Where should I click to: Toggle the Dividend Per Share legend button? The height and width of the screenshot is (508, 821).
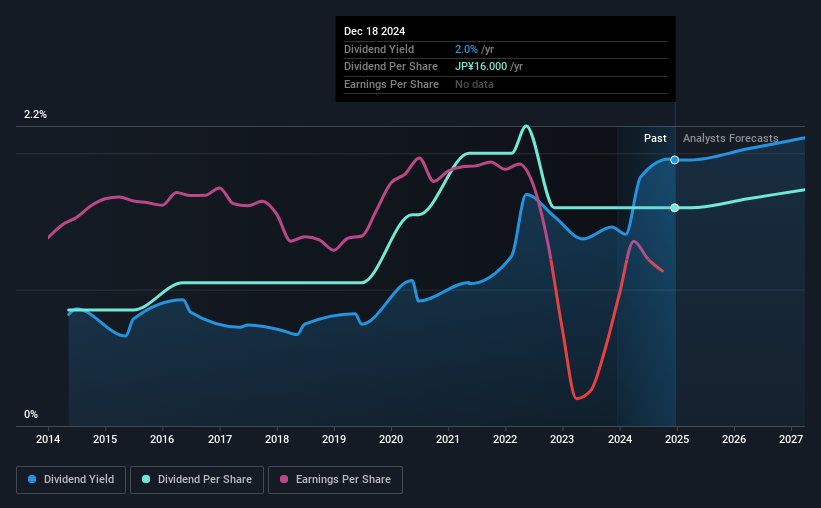[x=197, y=480]
